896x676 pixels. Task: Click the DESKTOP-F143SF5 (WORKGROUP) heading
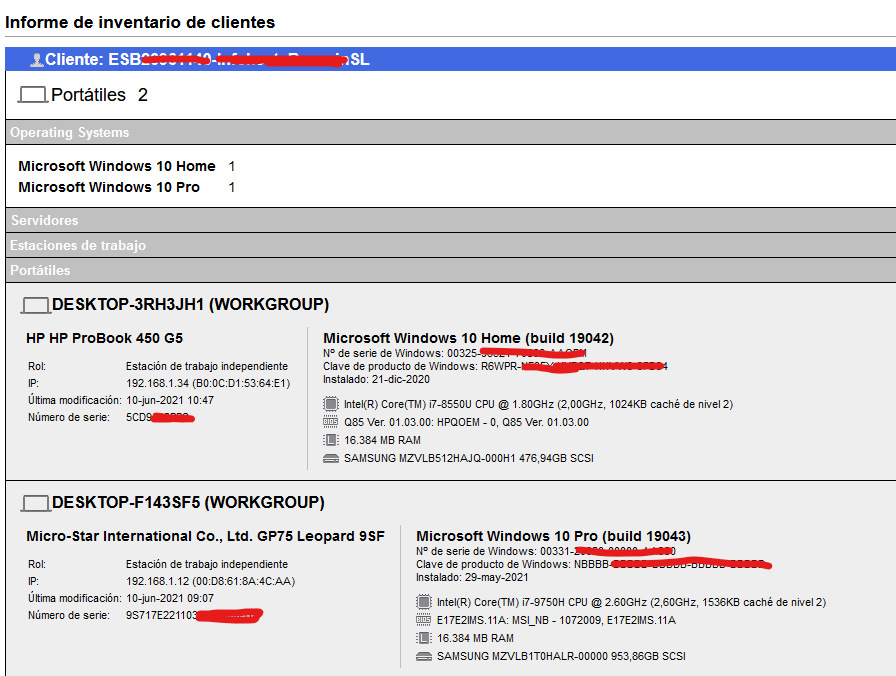(x=188, y=502)
